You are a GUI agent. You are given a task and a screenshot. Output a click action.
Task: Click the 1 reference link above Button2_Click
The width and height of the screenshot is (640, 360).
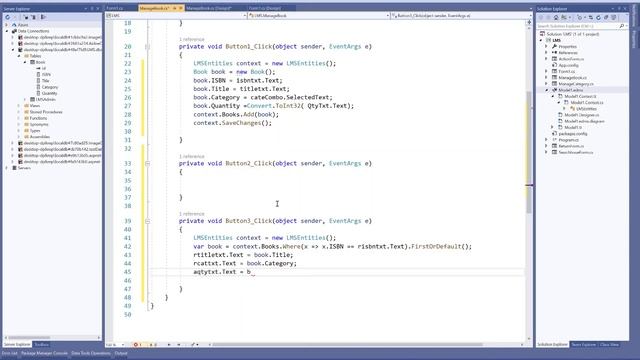(x=191, y=156)
